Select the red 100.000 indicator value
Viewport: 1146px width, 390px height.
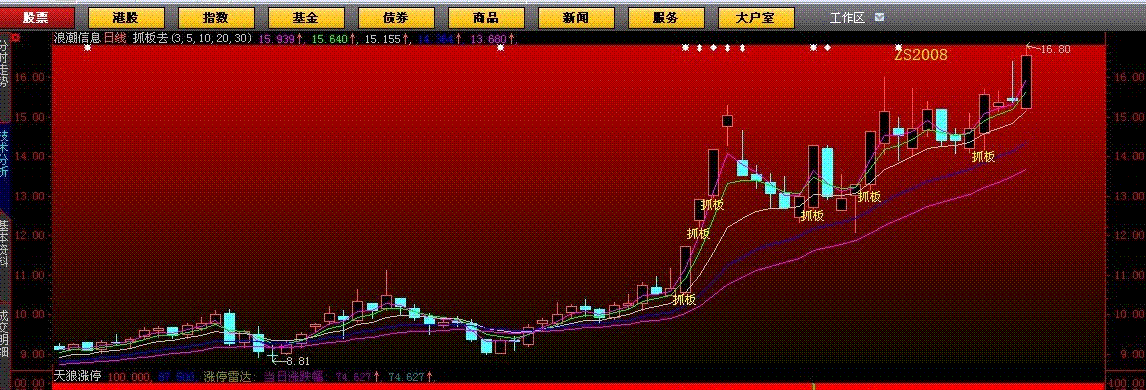pos(129,377)
